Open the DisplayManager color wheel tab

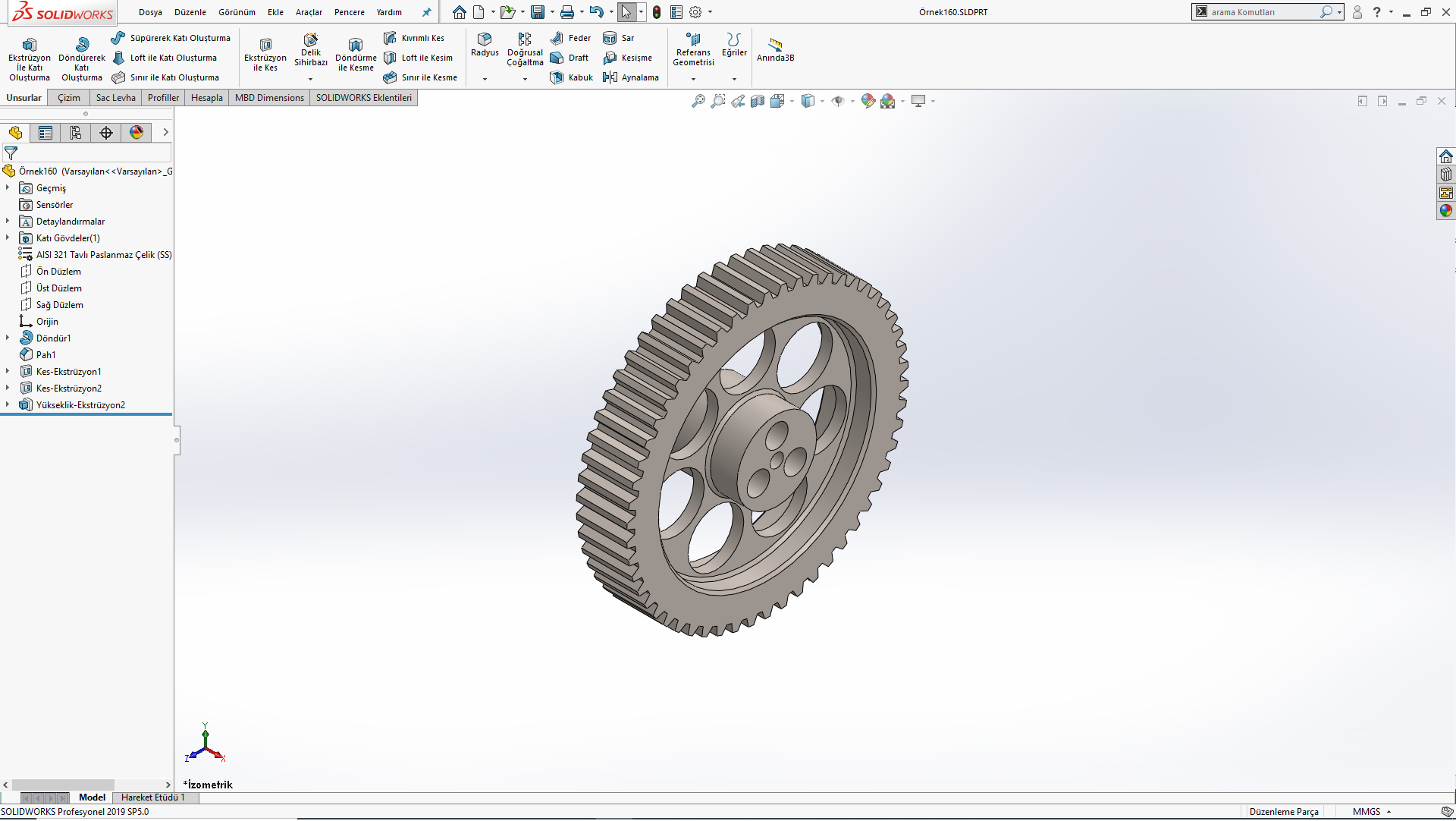pyautogui.click(x=136, y=133)
